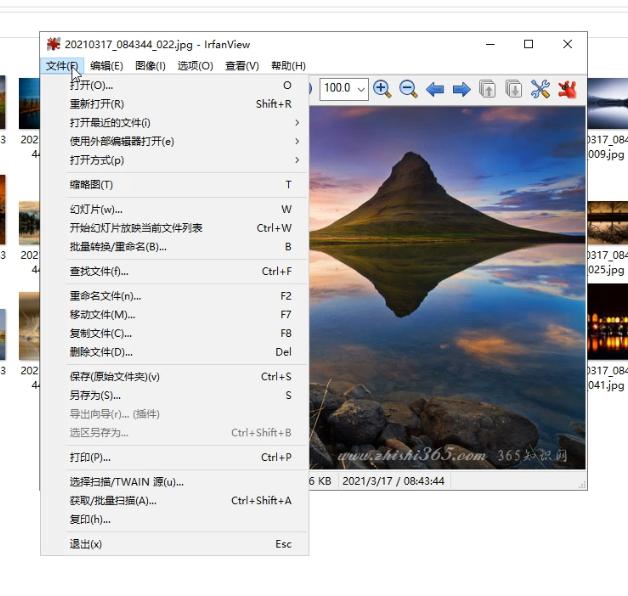The image size is (628, 596).
Task: Select 重命名文件(n)... menu entry
Action: coord(175,296)
